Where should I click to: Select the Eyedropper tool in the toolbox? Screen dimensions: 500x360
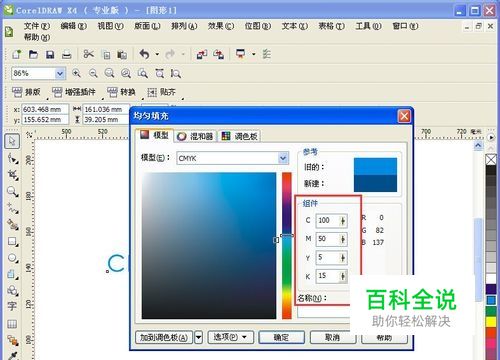(13, 356)
